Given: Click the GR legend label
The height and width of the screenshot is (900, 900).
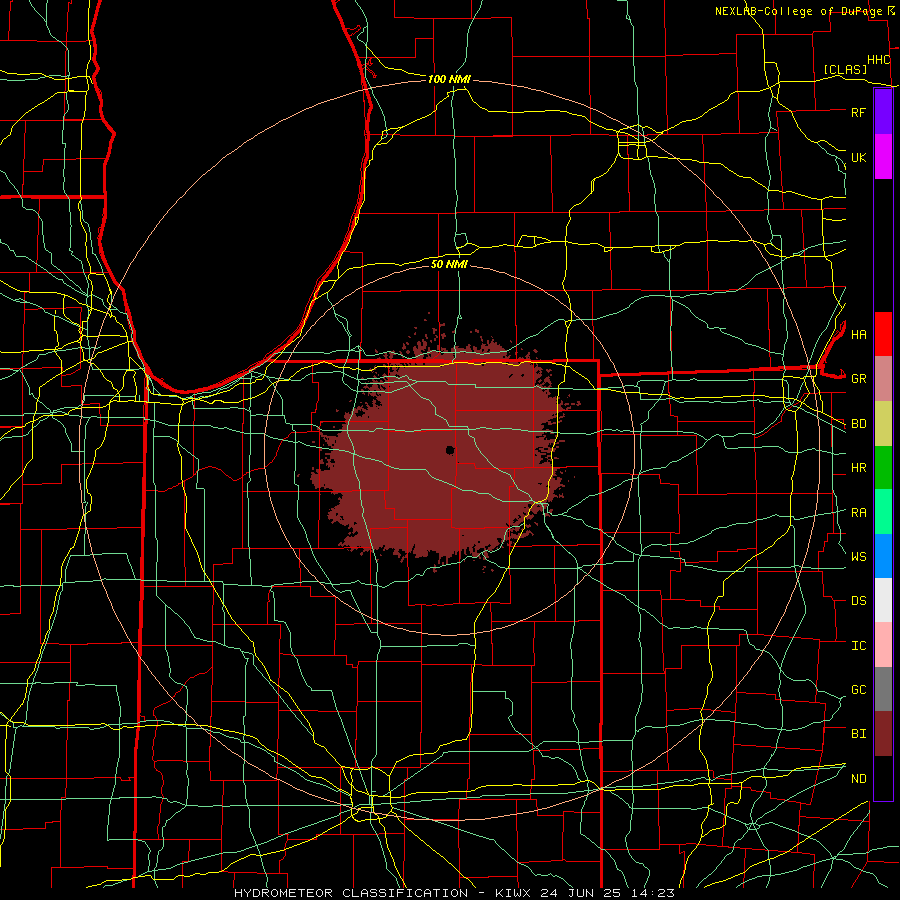Looking at the screenshot, I should [858, 379].
